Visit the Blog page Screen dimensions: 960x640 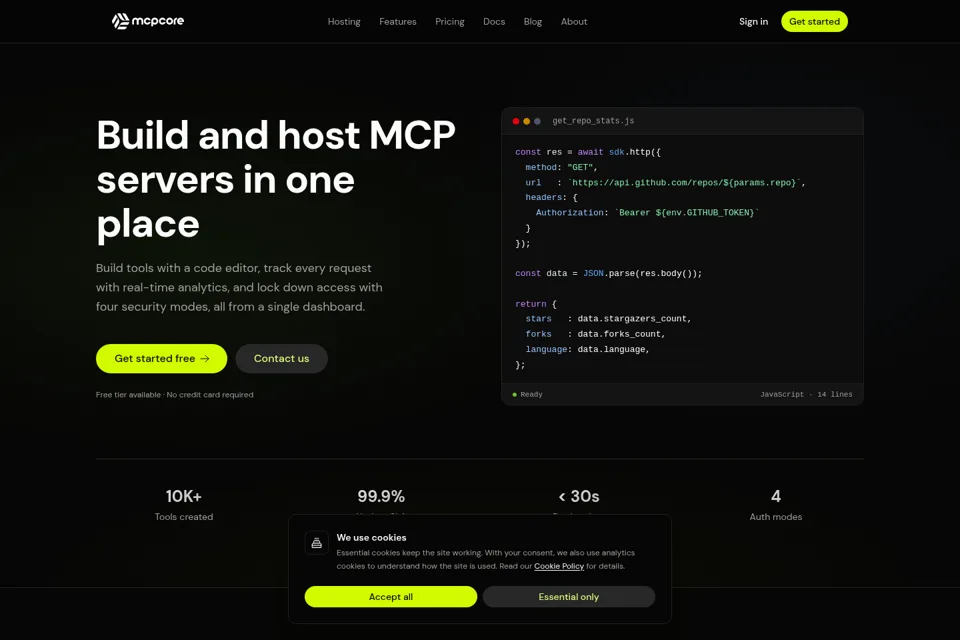(x=533, y=21)
